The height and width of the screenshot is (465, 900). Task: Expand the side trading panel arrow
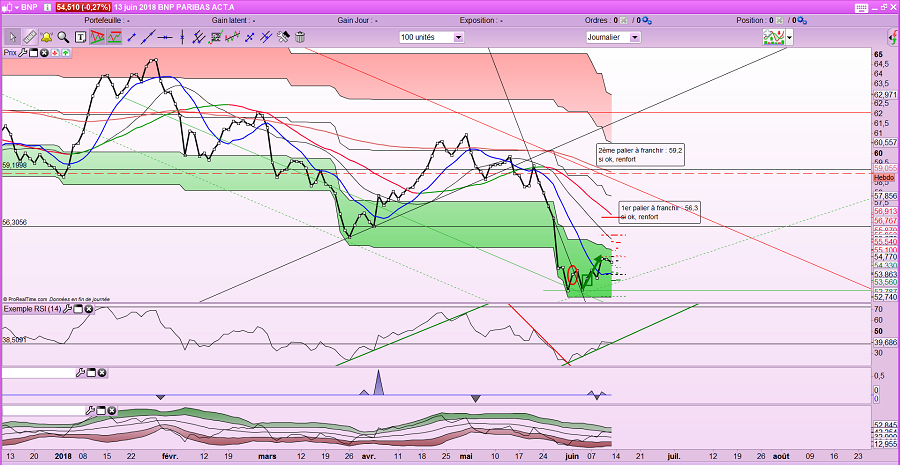[893, 38]
